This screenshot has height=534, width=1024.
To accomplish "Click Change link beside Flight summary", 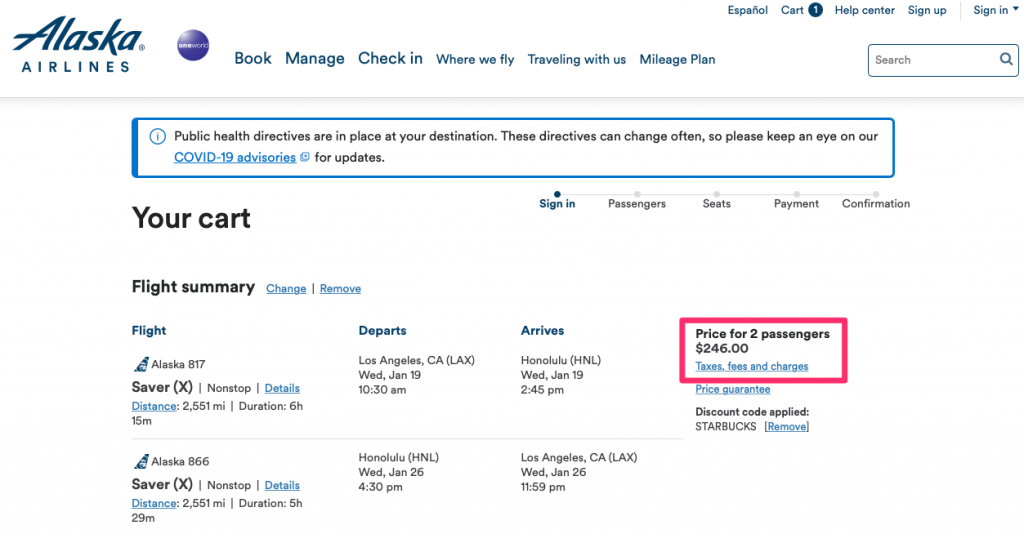I will [286, 289].
